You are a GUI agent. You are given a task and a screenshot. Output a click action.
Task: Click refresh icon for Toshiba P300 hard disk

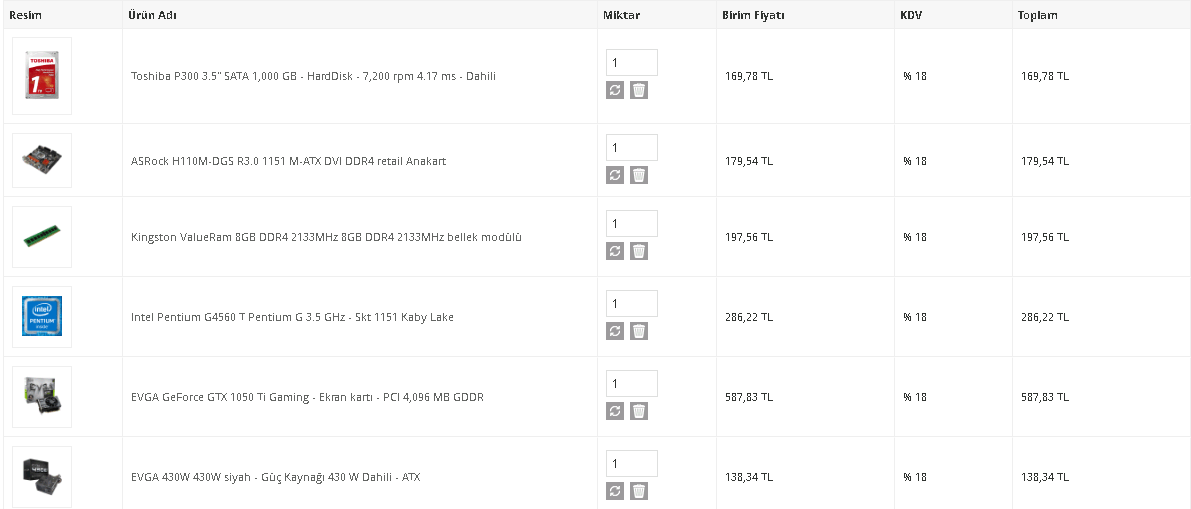[x=615, y=90]
